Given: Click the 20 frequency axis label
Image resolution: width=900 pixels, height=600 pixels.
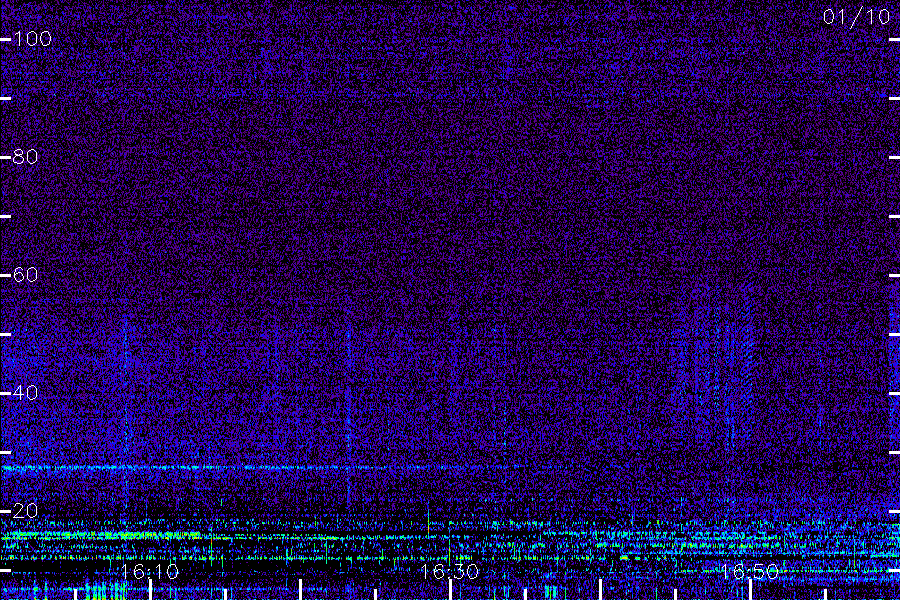Looking at the screenshot, I should 25,510.
